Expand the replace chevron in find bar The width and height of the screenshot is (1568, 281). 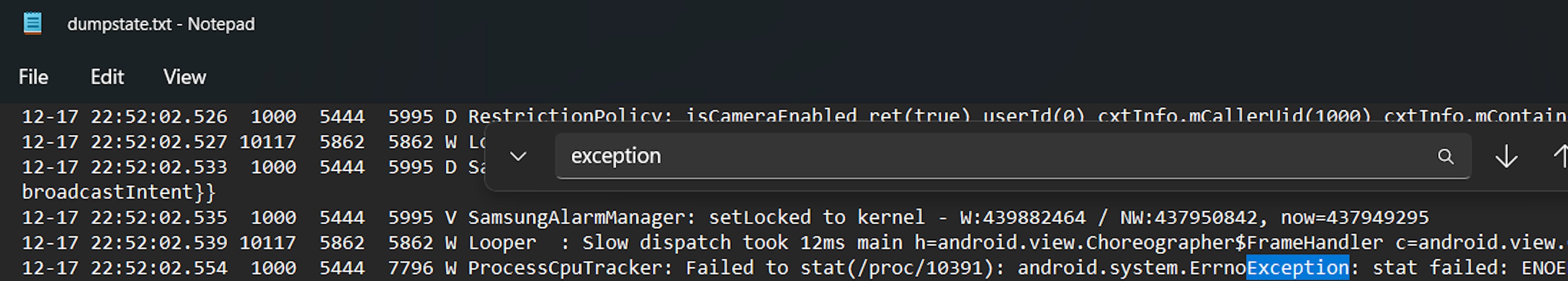point(518,157)
